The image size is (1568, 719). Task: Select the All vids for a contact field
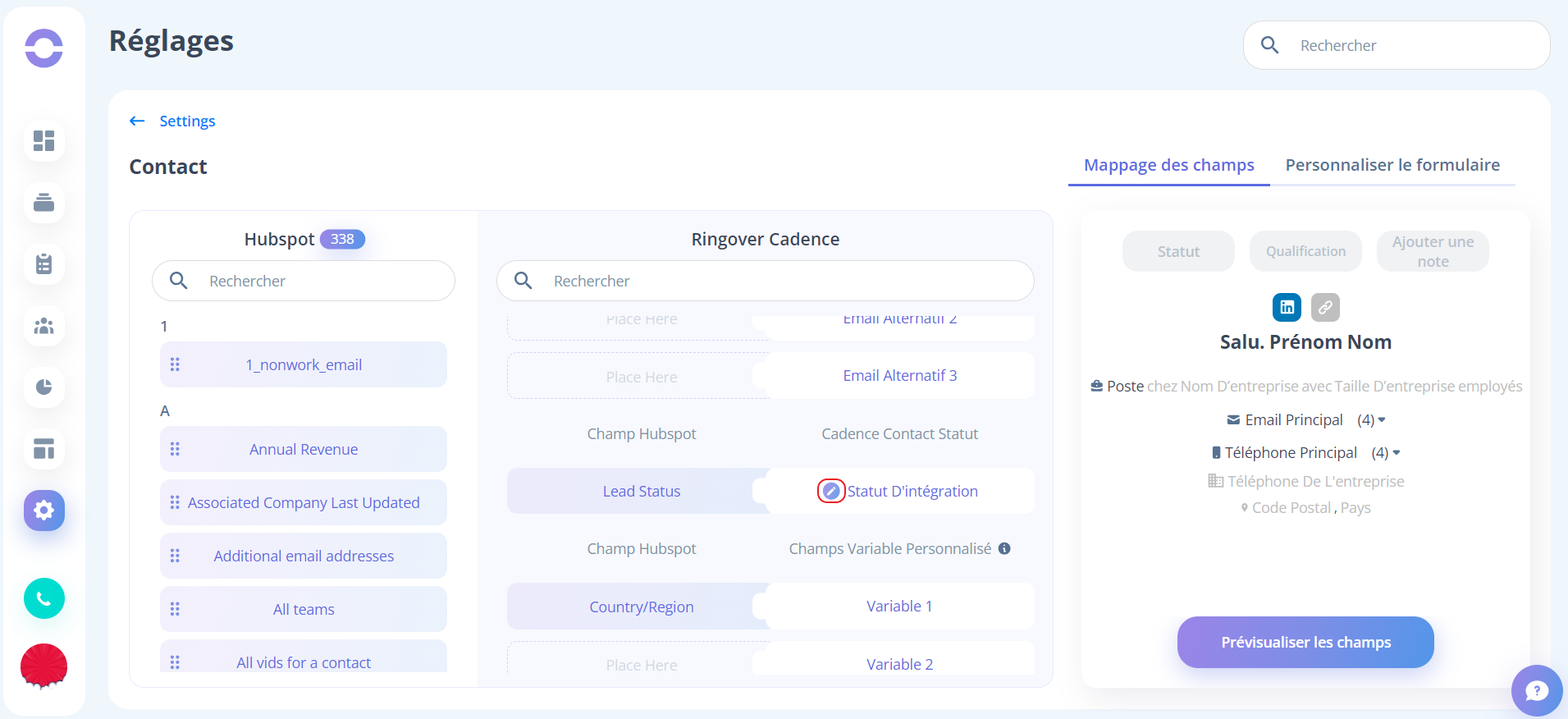tap(304, 657)
